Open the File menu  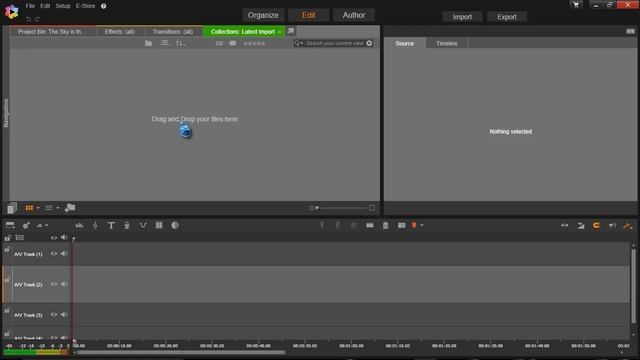30,6
